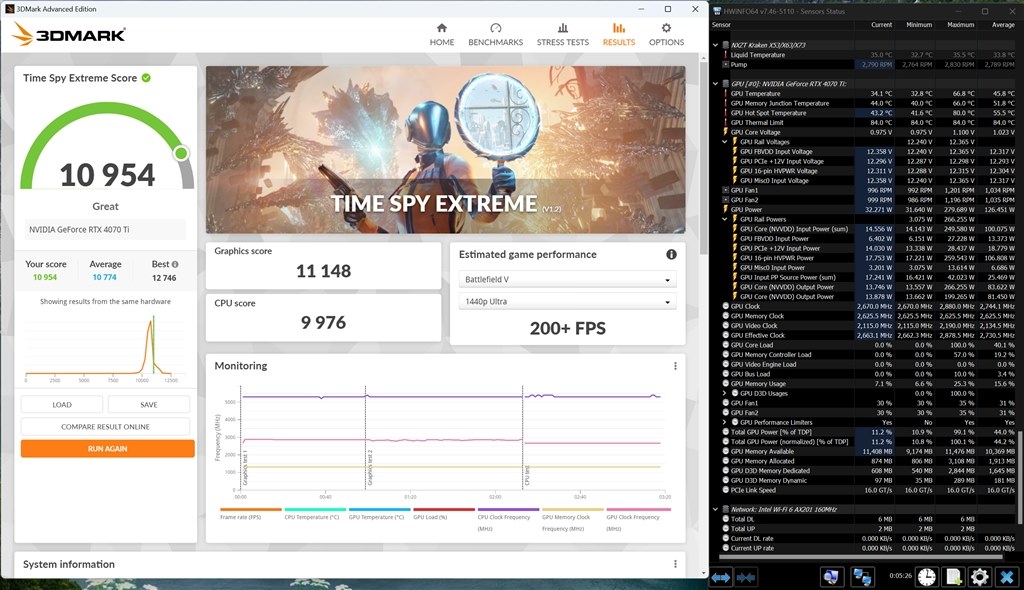This screenshot has width=1024, height=590.
Task: Select the GPU Effective Clock row
Action: pos(863,335)
